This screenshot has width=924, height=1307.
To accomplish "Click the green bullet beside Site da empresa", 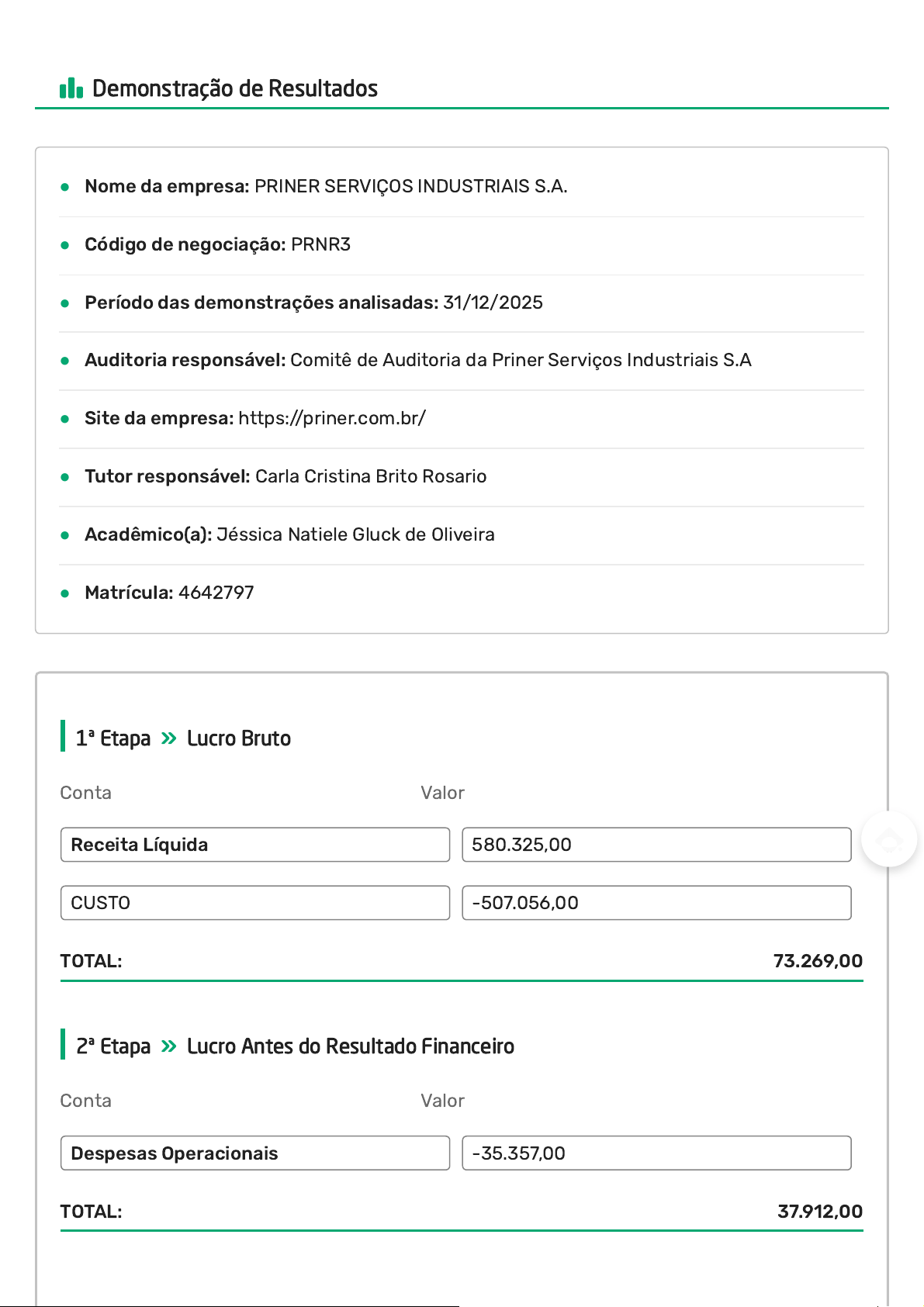I will click(x=65, y=419).
